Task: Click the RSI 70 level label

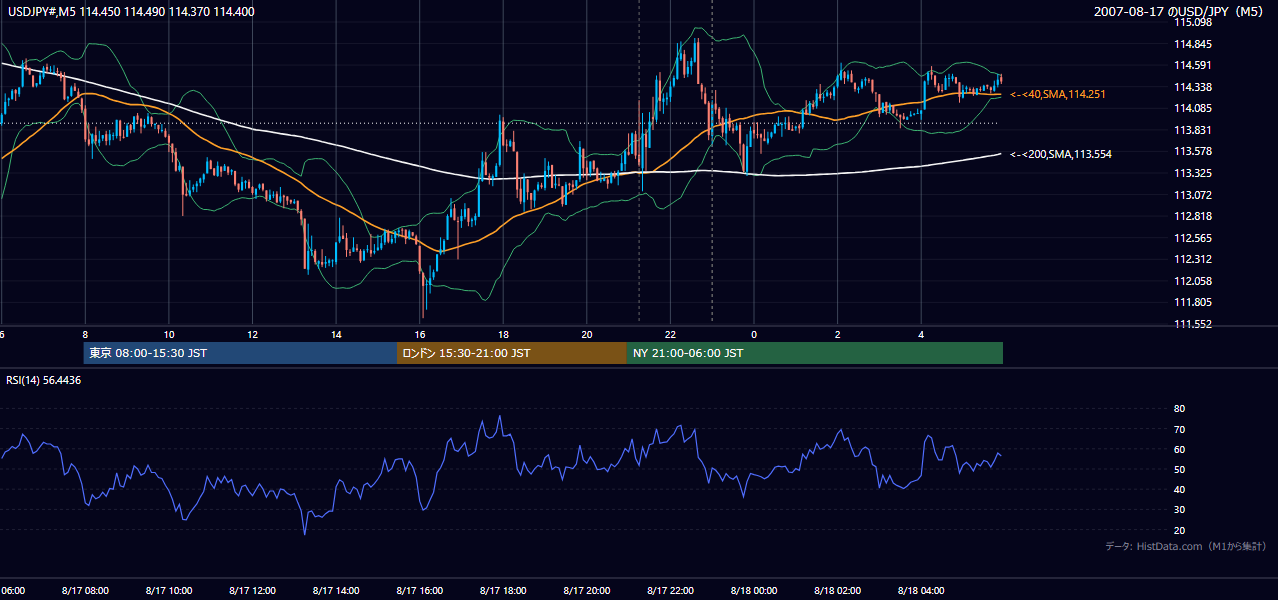Action: (x=1179, y=429)
